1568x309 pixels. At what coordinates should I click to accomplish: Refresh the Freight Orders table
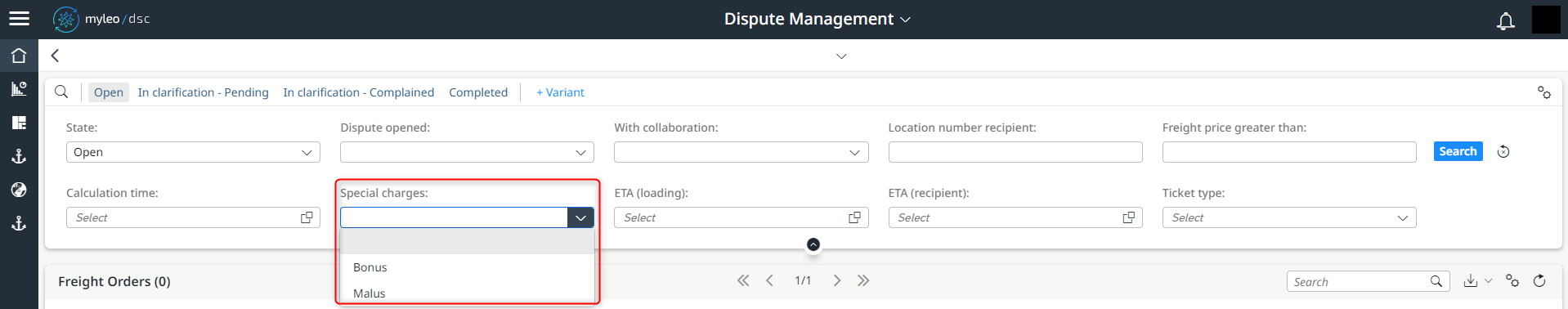point(1539,280)
